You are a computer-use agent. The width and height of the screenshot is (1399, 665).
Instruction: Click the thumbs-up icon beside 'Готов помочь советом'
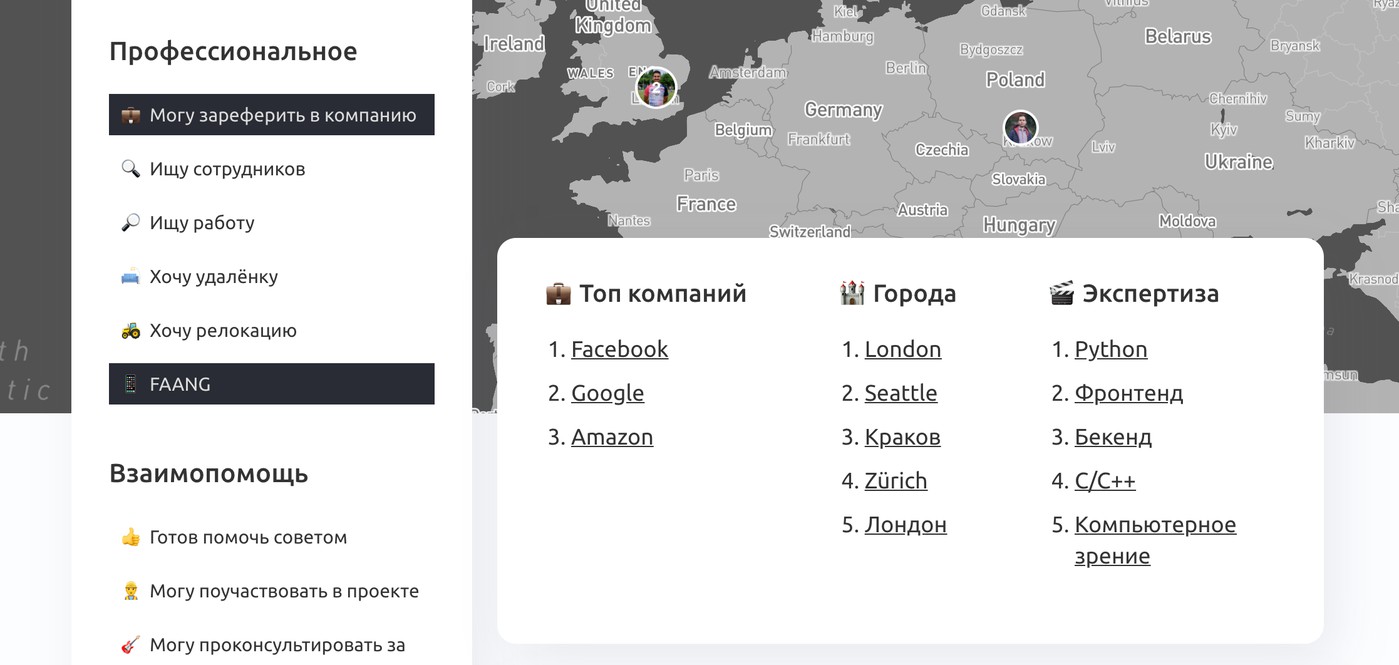point(130,538)
